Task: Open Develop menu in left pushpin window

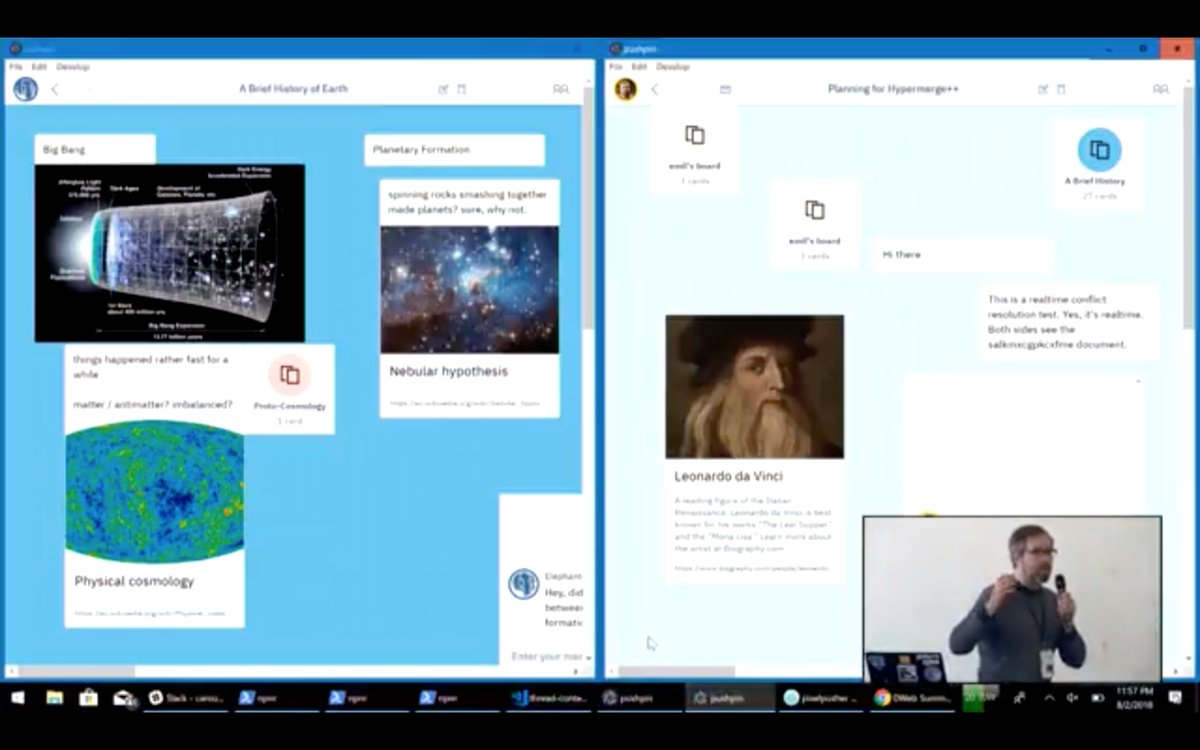Action: pos(73,67)
